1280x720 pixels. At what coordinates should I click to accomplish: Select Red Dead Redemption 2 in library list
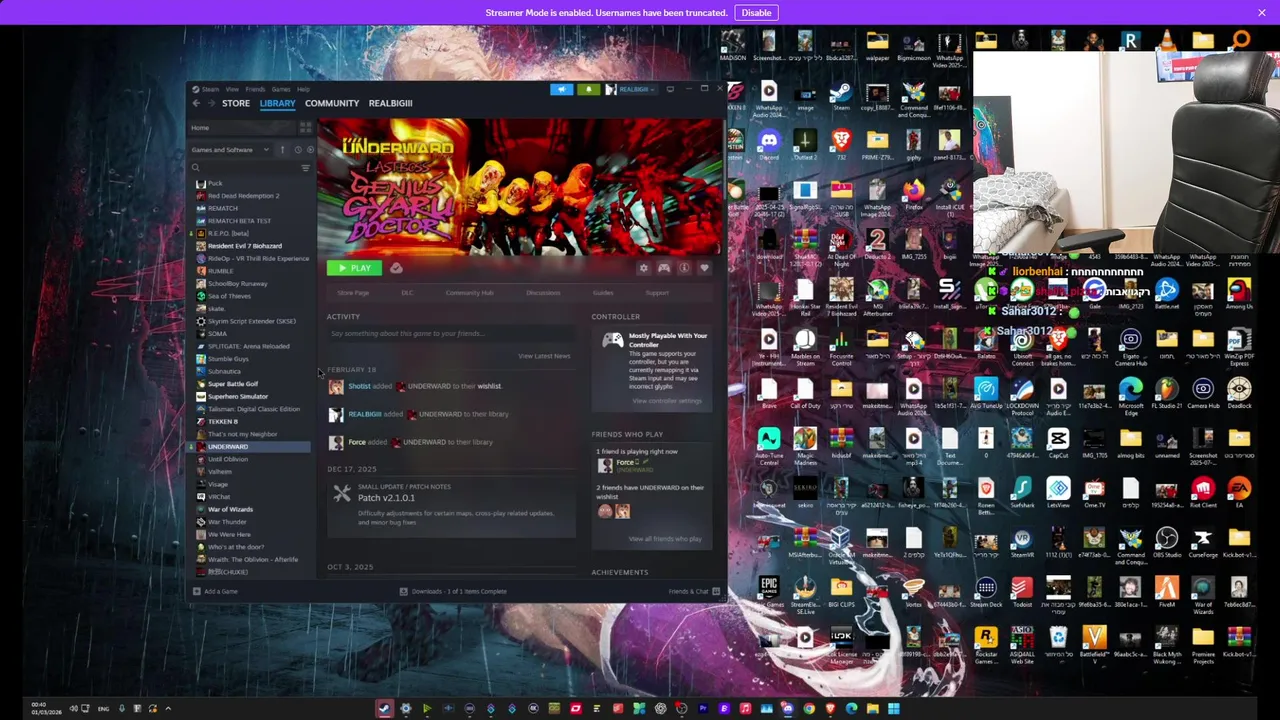(243, 196)
